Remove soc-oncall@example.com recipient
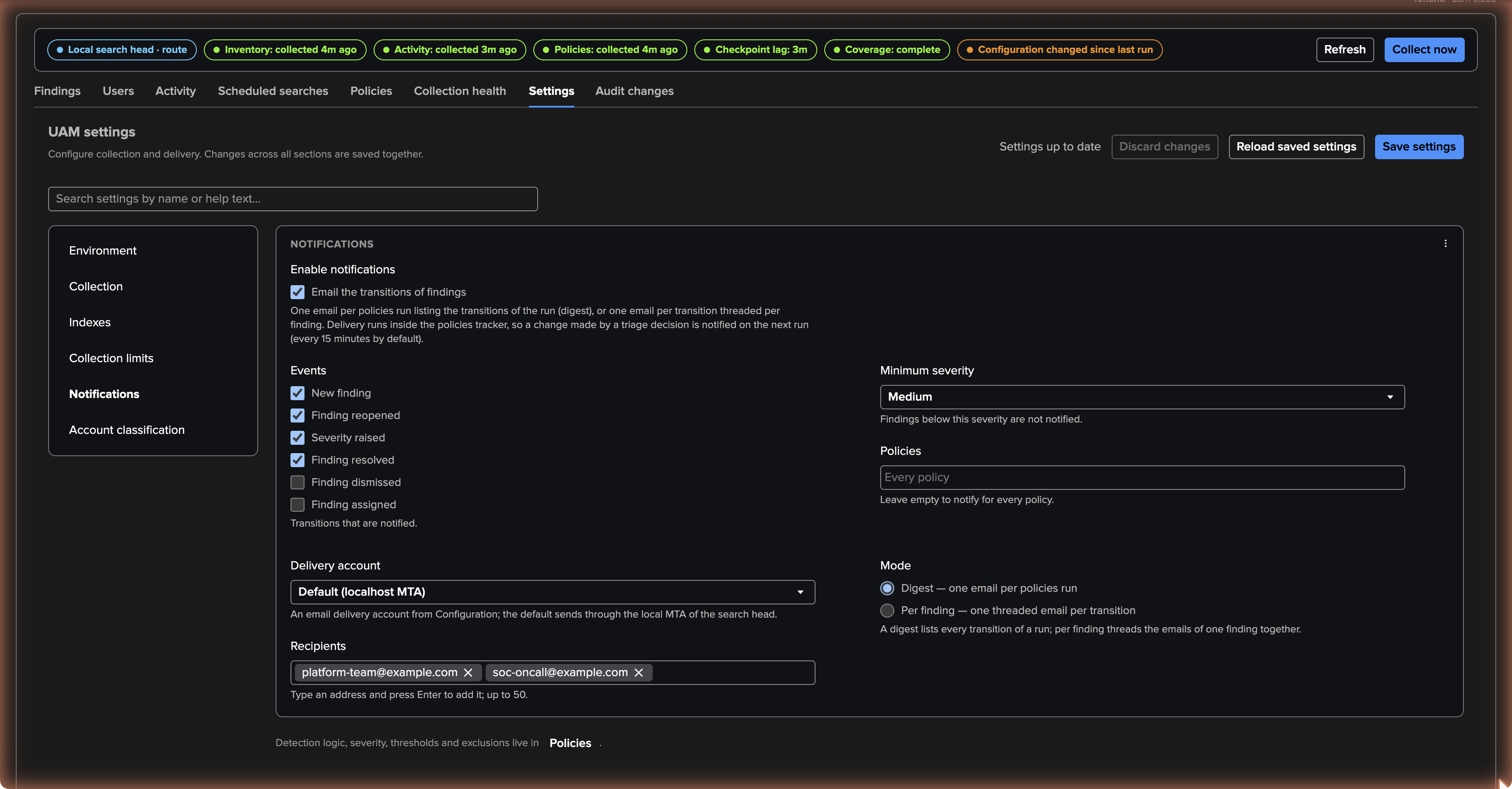Viewport: 1512px width, 789px height. (x=639, y=672)
